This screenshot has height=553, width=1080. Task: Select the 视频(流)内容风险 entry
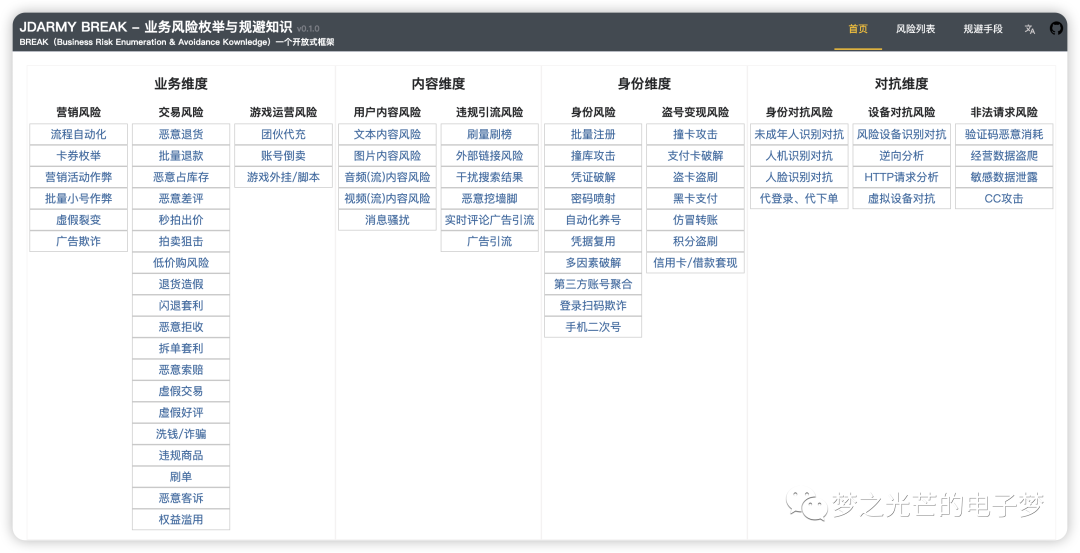point(387,198)
